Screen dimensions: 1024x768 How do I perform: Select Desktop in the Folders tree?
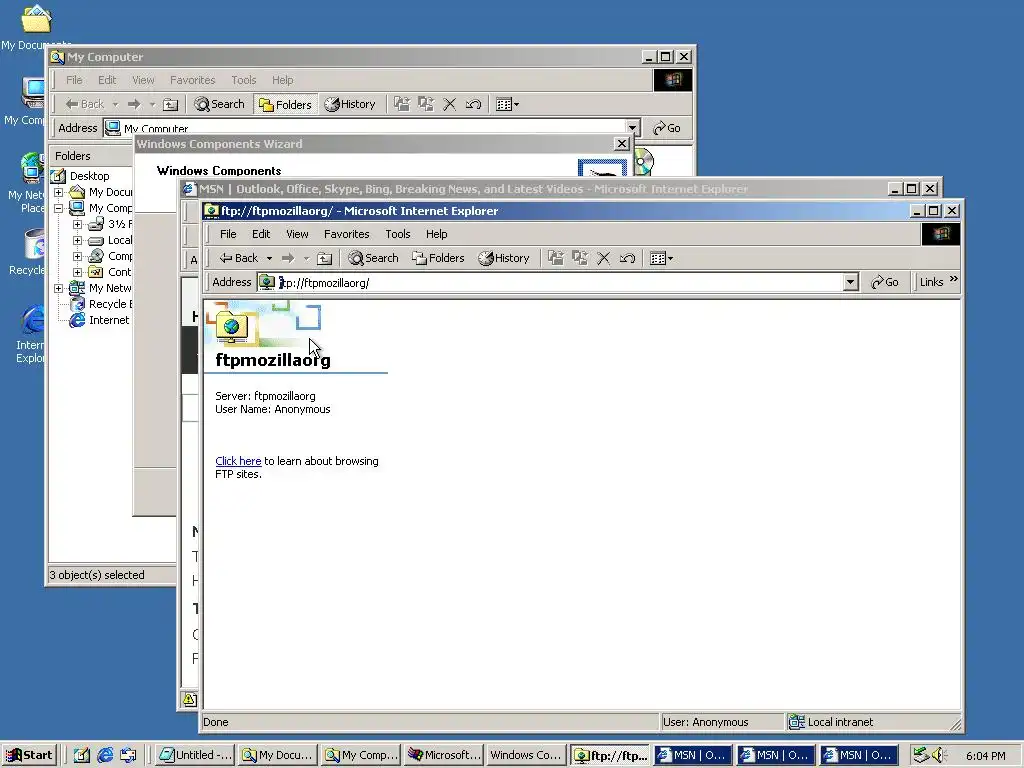click(89, 176)
